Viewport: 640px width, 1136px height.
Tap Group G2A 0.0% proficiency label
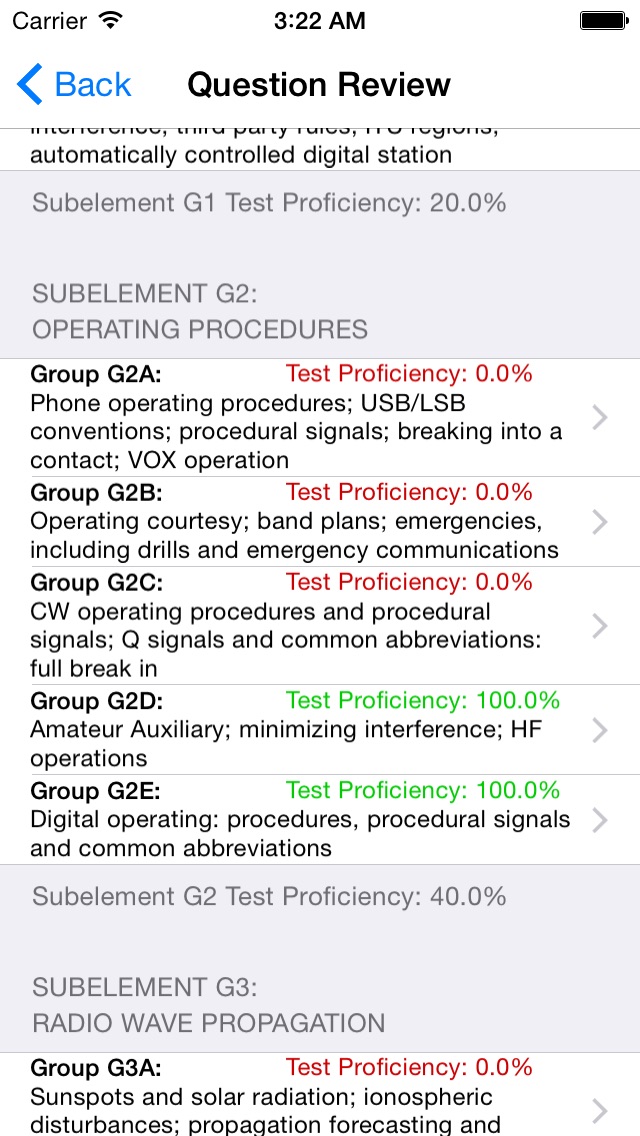pyautogui.click(x=409, y=374)
